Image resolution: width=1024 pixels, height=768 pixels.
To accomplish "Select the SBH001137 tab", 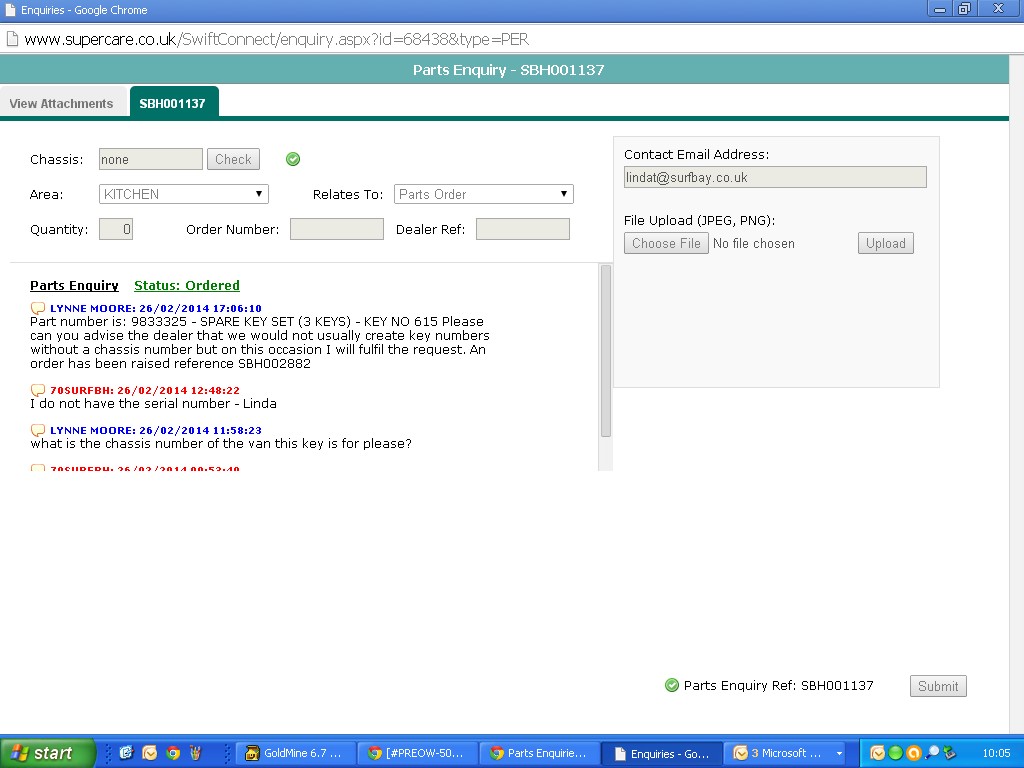I will coord(173,103).
